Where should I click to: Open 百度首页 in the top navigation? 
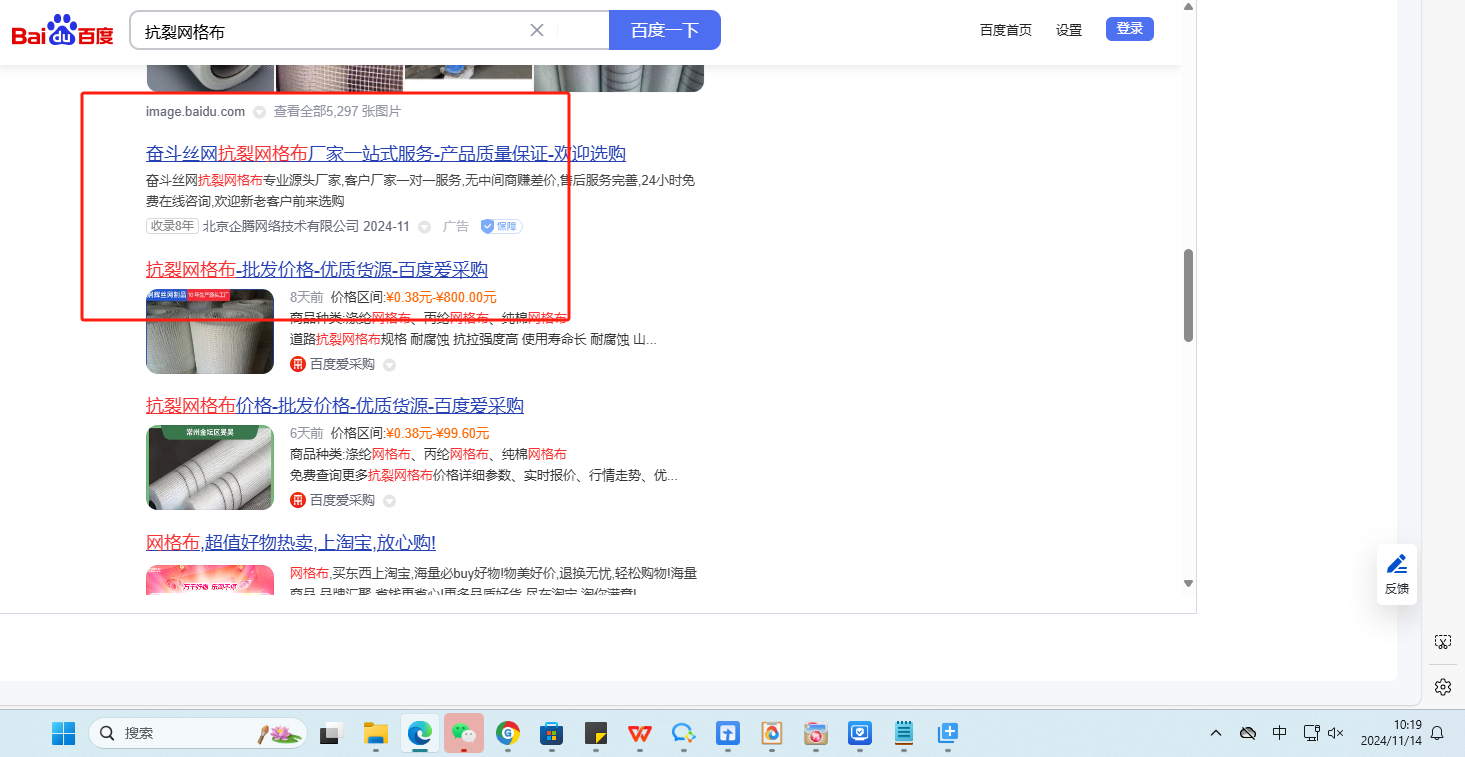tap(1005, 30)
